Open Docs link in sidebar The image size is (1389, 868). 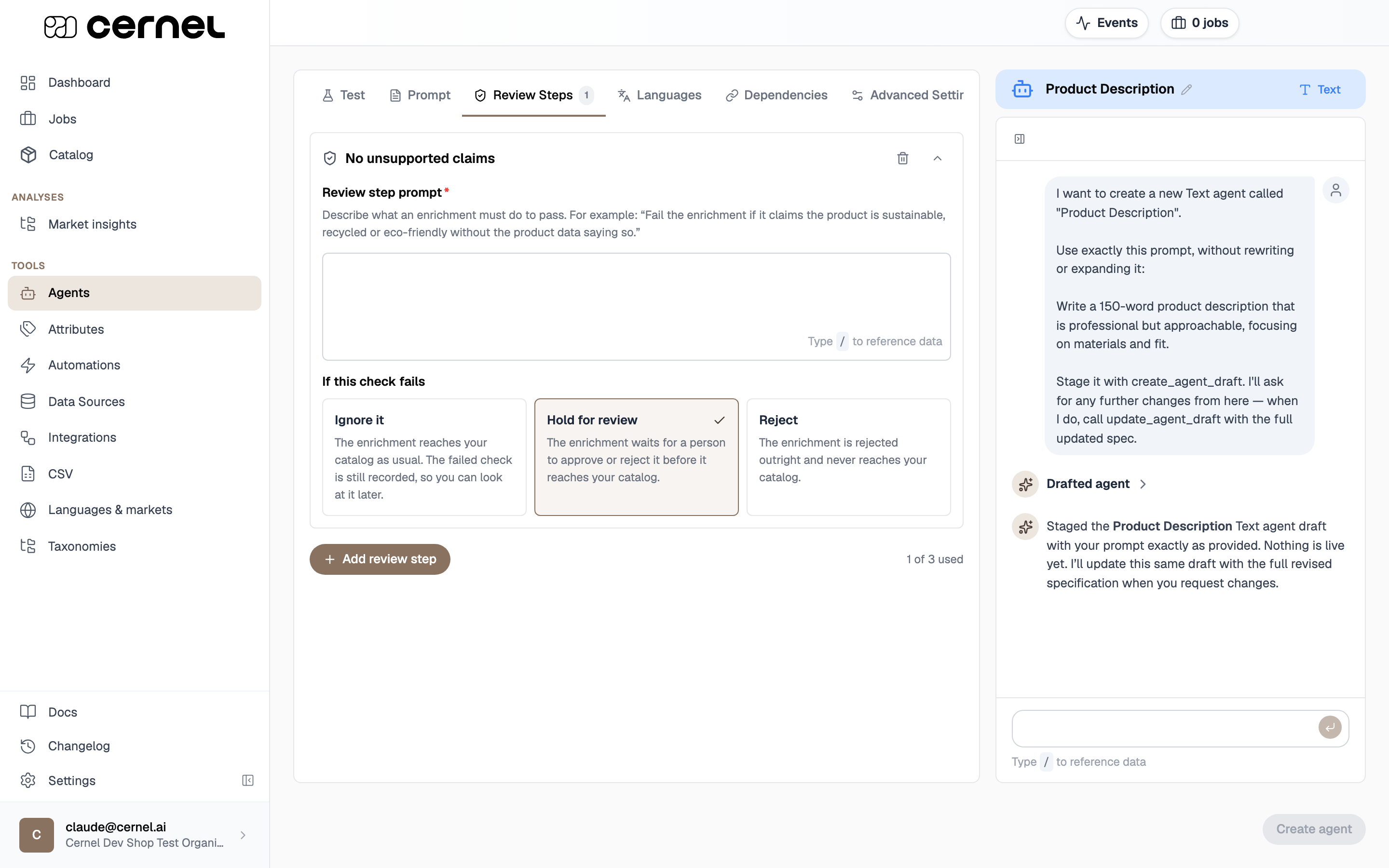(x=134, y=712)
